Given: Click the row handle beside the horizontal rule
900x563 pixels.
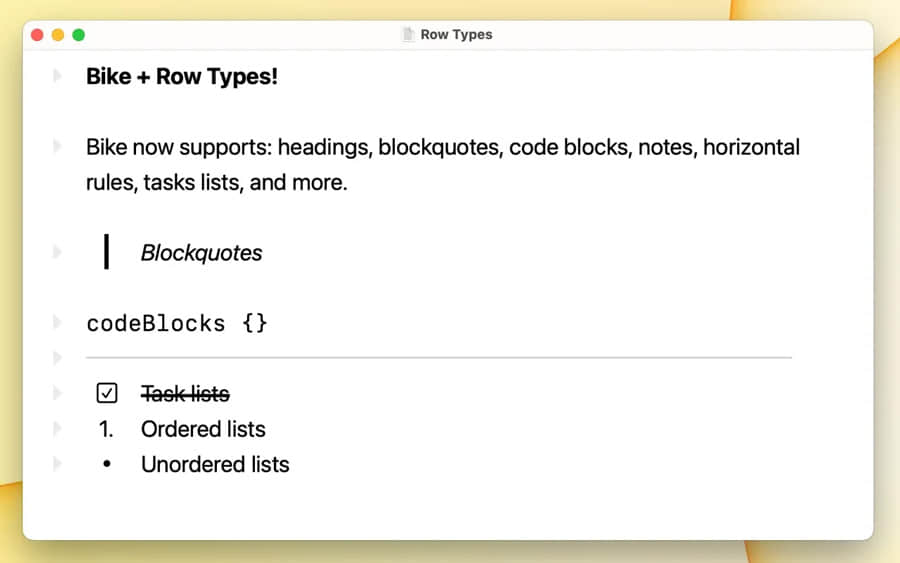Looking at the screenshot, I should [x=58, y=357].
